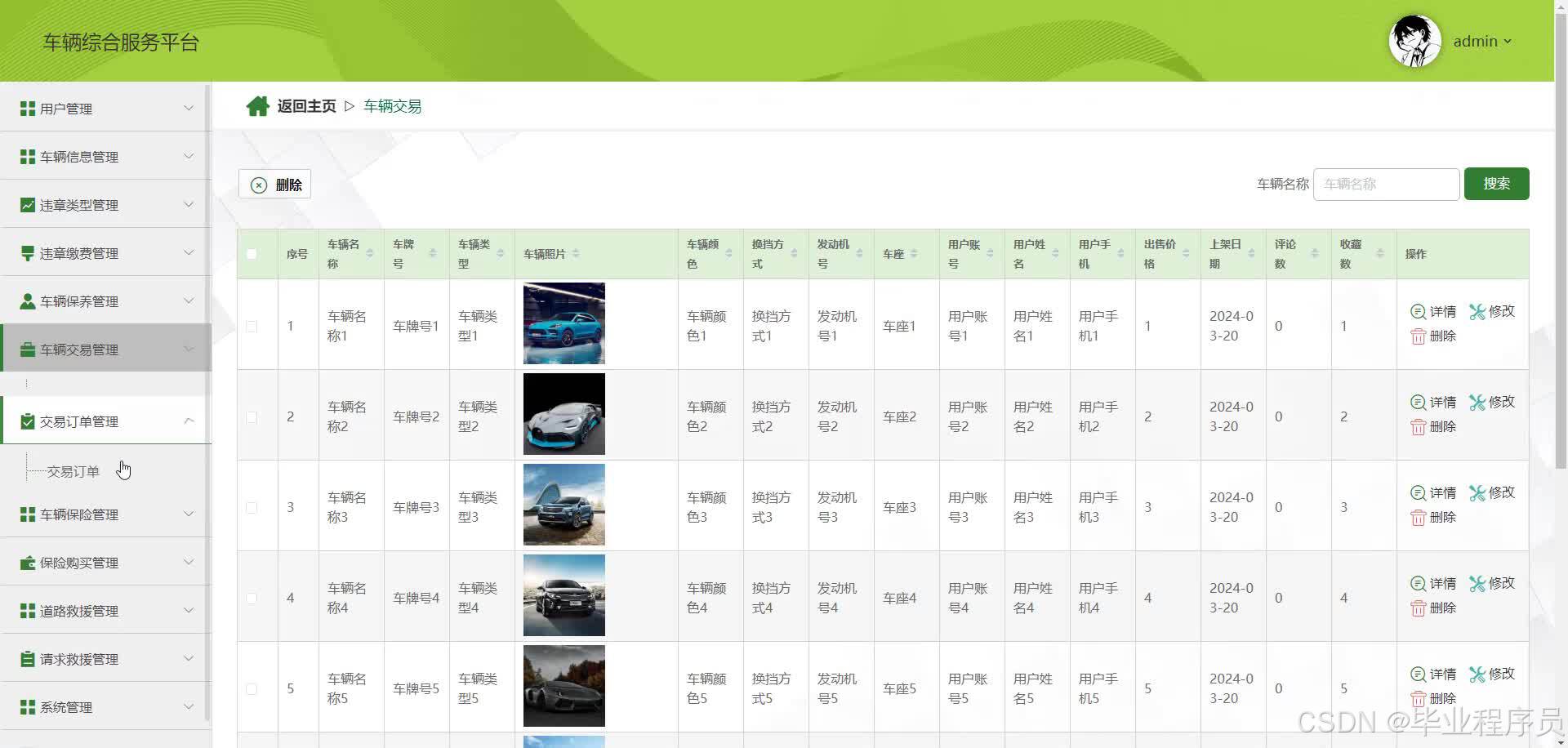Check the checkbox for row 5

[x=252, y=688]
